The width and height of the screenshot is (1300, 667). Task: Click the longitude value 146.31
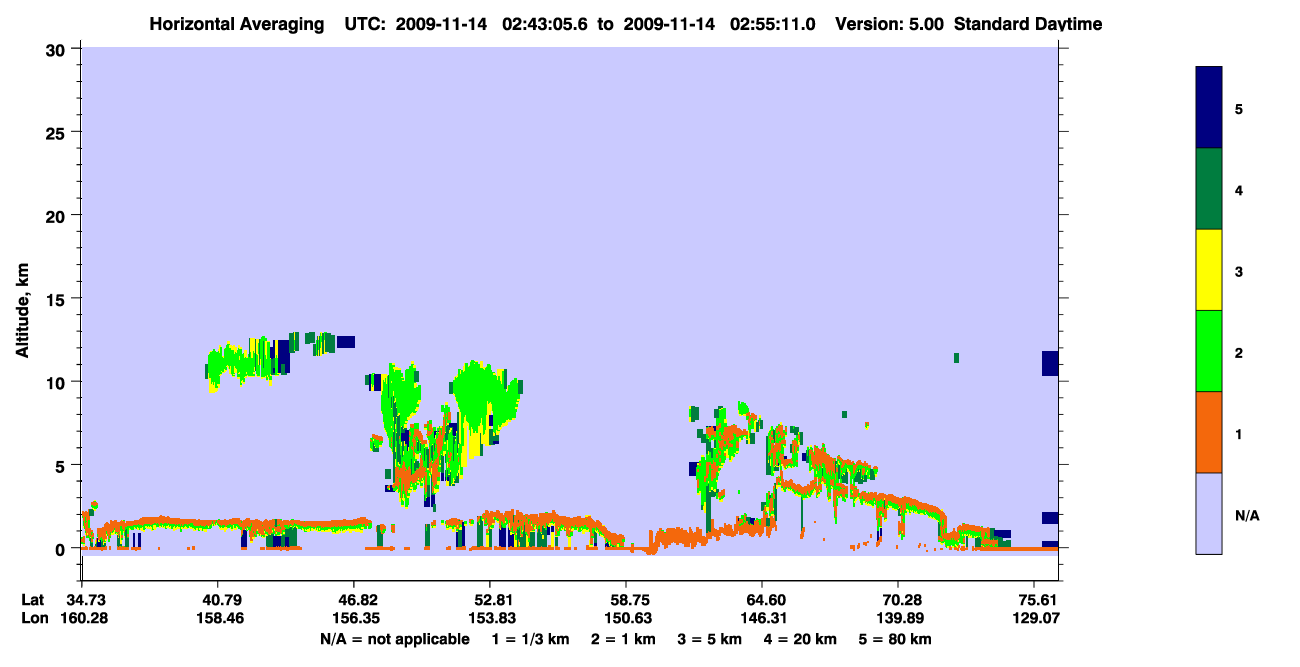(x=762, y=619)
